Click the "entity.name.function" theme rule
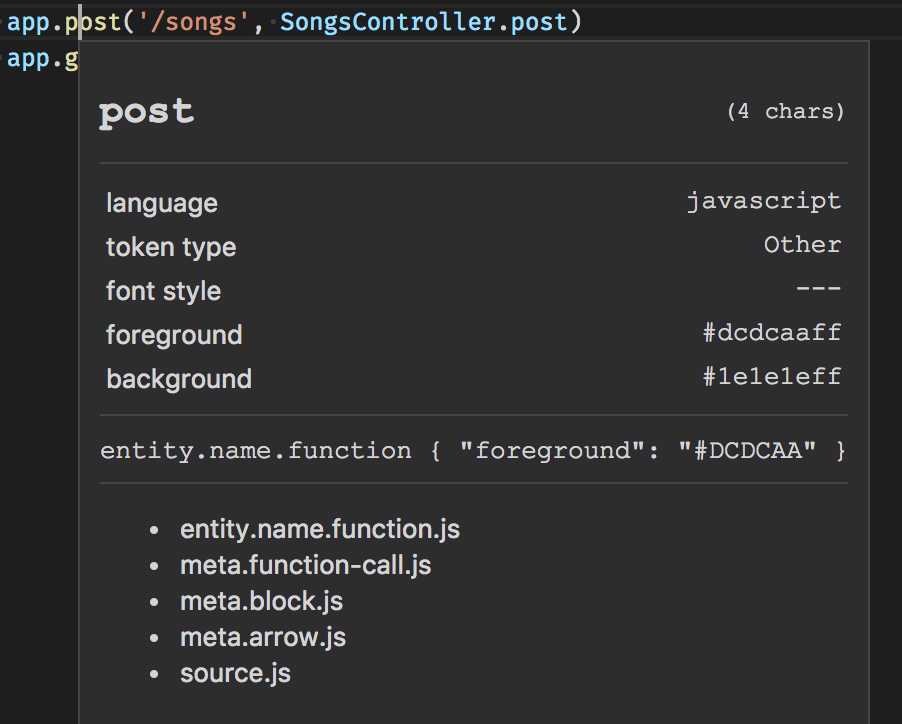The height and width of the screenshot is (724, 902). tap(255, 450)
